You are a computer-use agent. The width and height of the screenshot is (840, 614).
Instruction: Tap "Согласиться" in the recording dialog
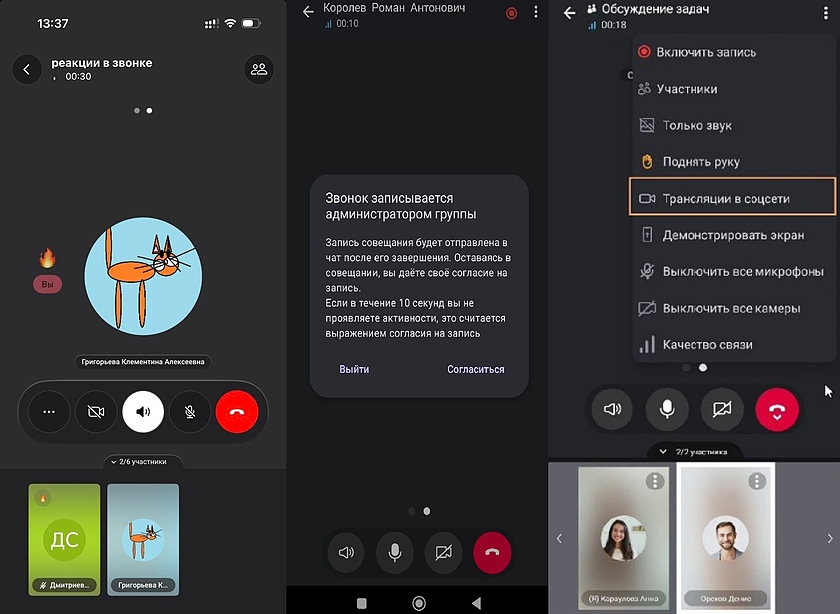click(x=475, y=369)
